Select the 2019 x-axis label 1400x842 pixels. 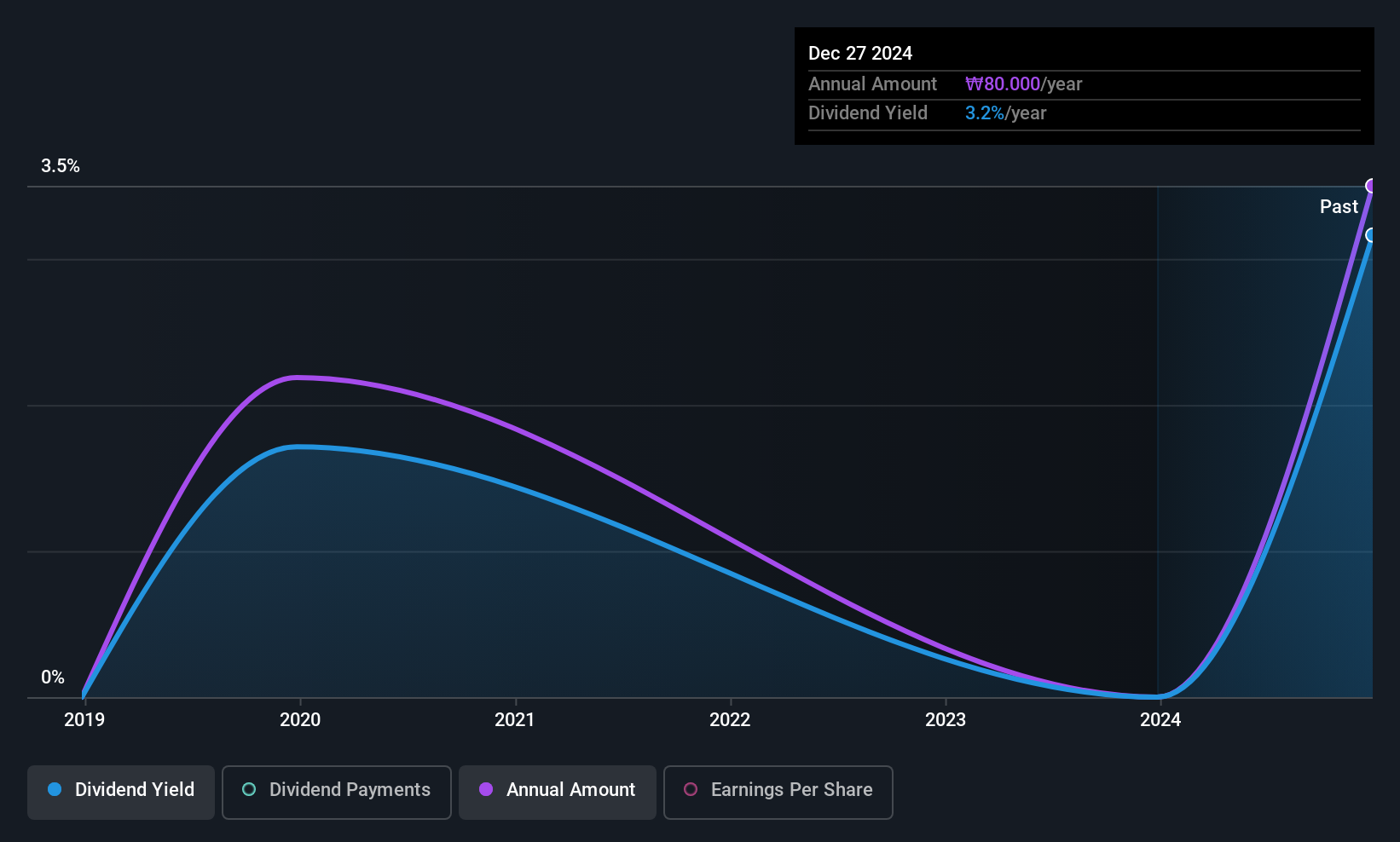[x=84, y=720]
